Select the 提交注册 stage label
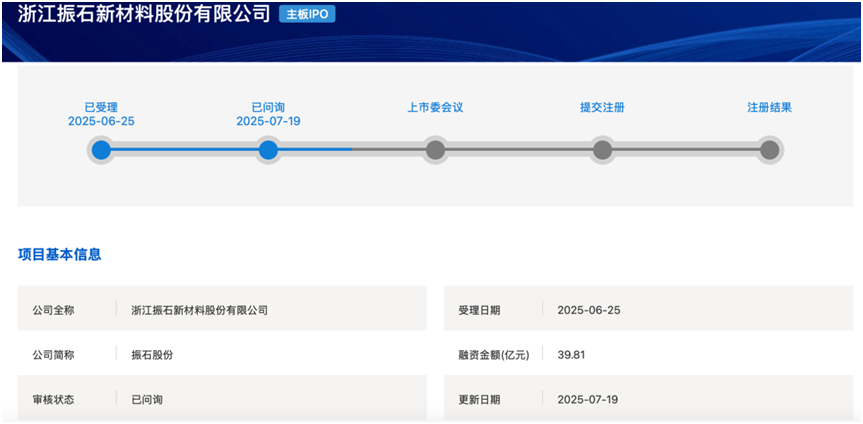This screenshot has width=863, height=424. [x=603, y=107]
